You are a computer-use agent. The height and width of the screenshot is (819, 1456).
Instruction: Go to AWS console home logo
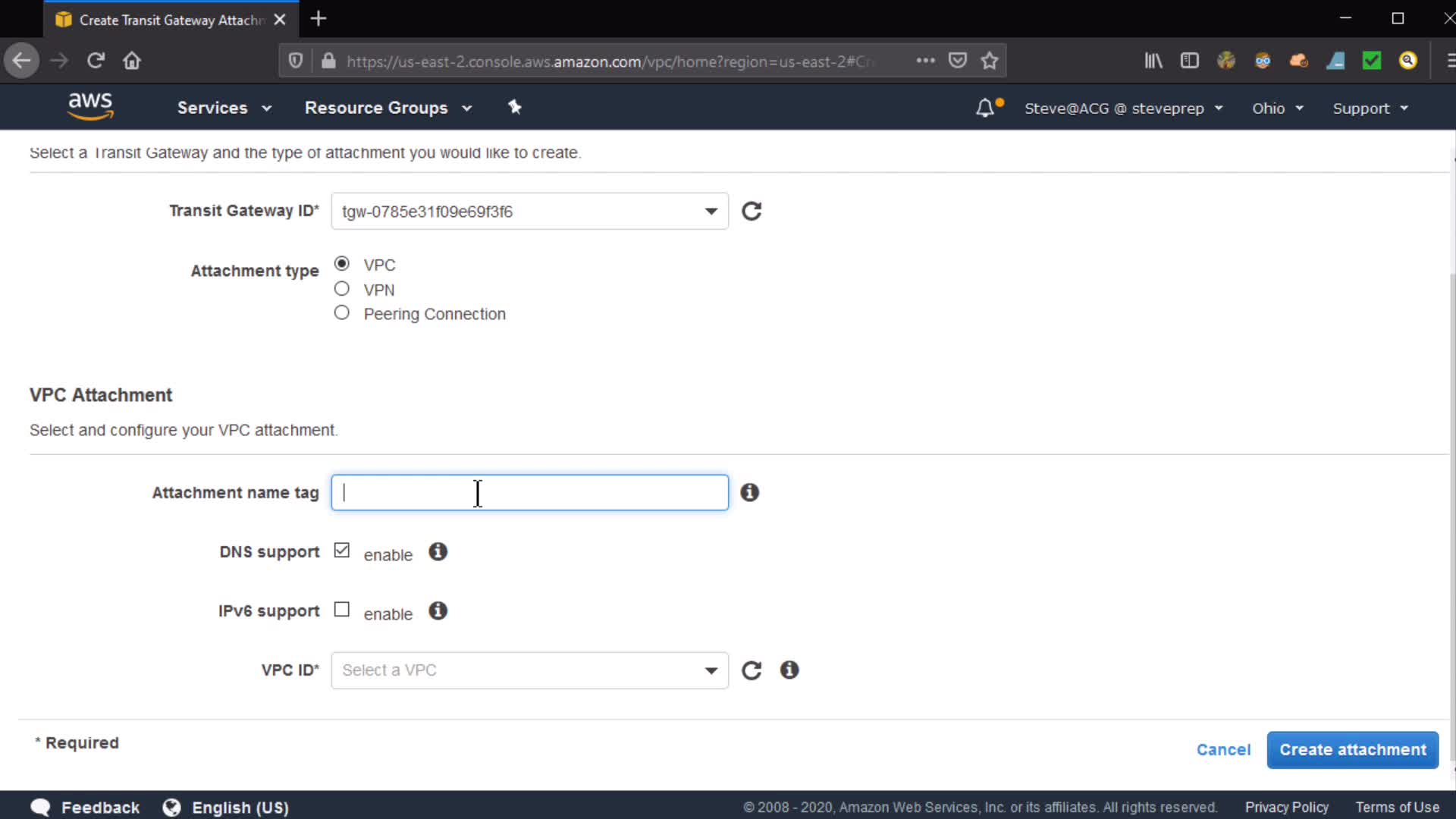(90, 106)
